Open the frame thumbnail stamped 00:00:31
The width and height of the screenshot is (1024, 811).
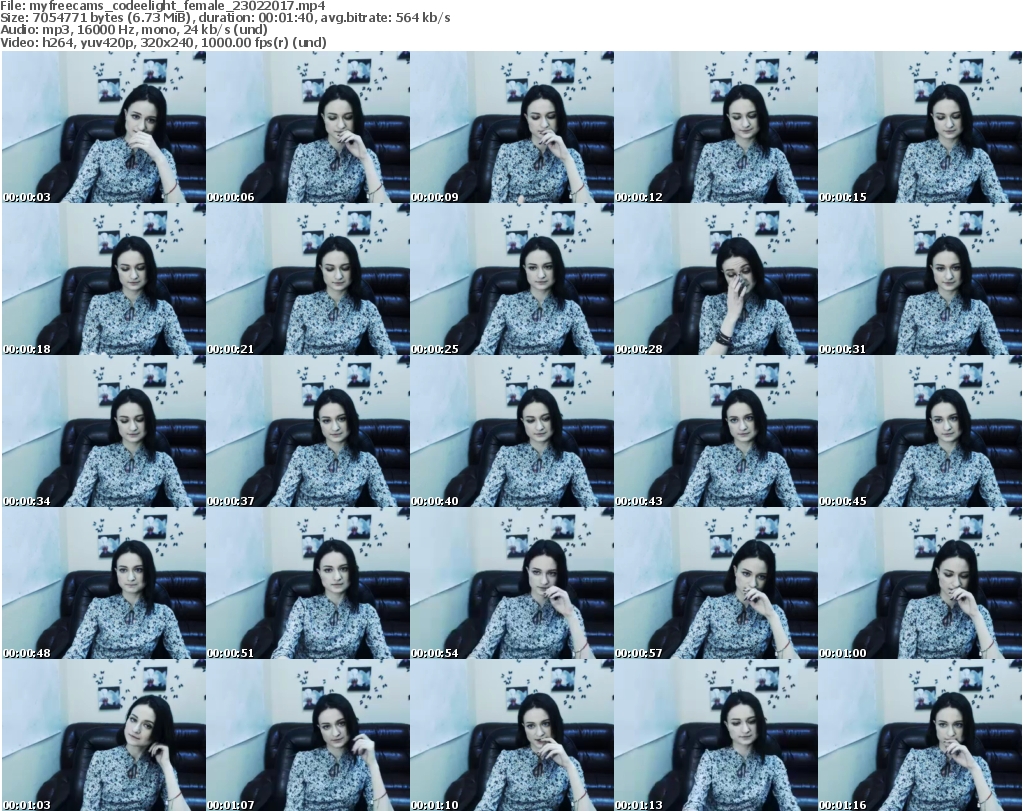click(x=920, y=279)
